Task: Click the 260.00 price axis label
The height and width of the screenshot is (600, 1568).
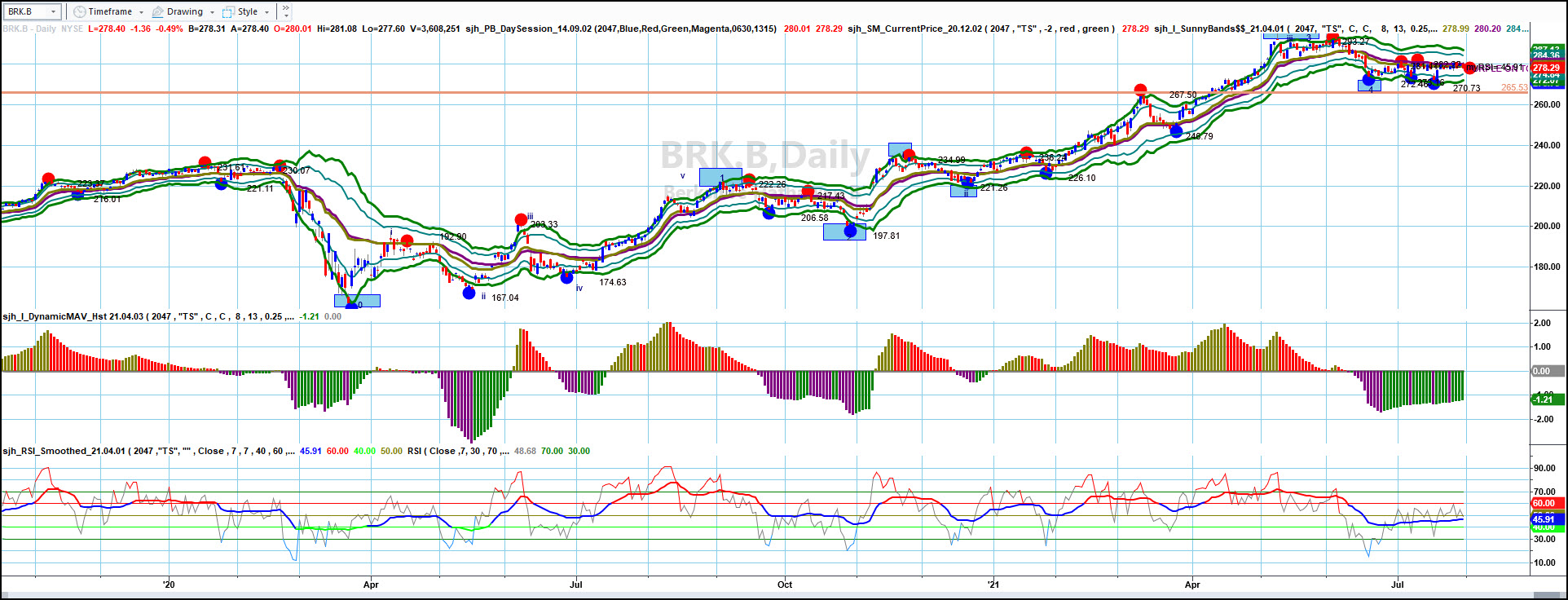Action: click(x=1546, y=105)
